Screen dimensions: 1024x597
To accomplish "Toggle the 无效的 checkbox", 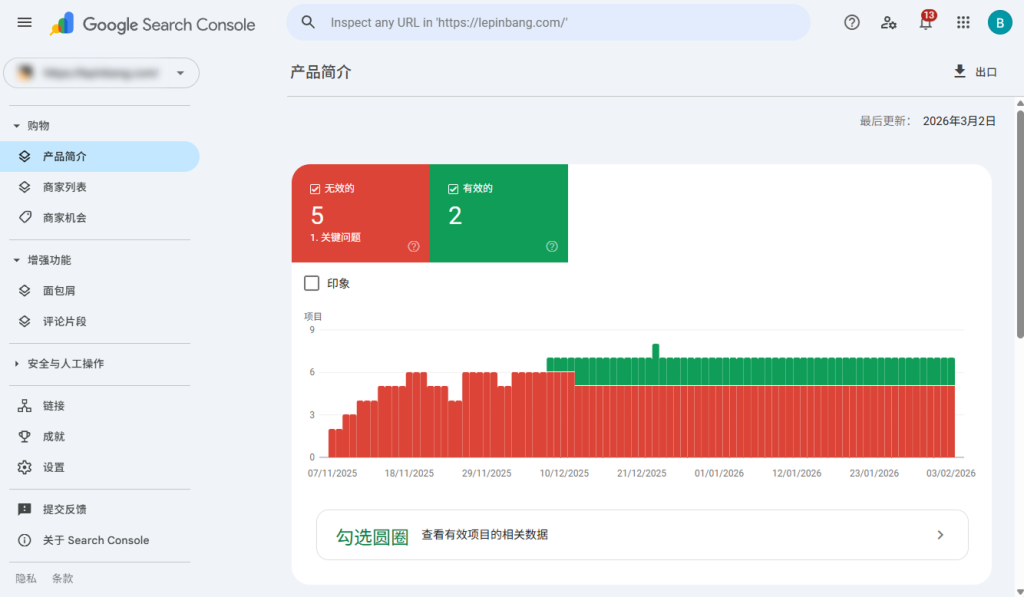I will [x=315, y=188].
